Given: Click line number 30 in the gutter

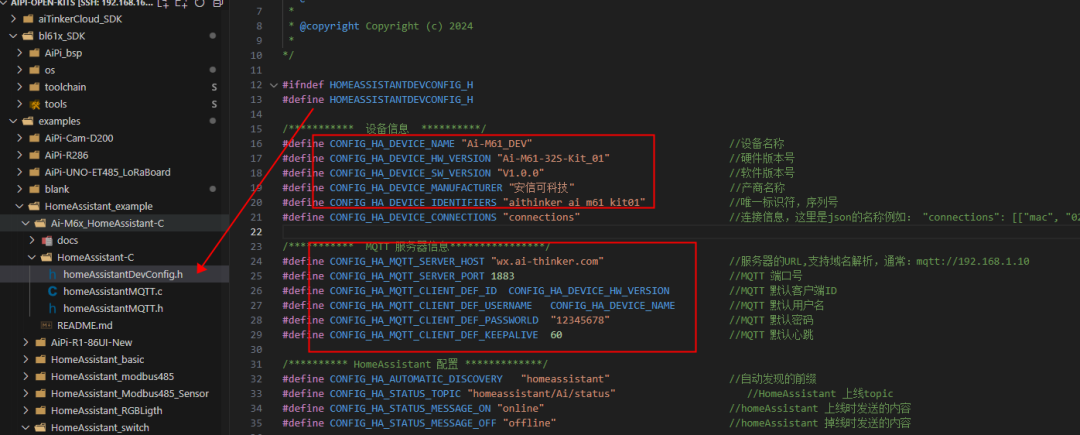Looking at the screenshot, I should coord(256,350).
